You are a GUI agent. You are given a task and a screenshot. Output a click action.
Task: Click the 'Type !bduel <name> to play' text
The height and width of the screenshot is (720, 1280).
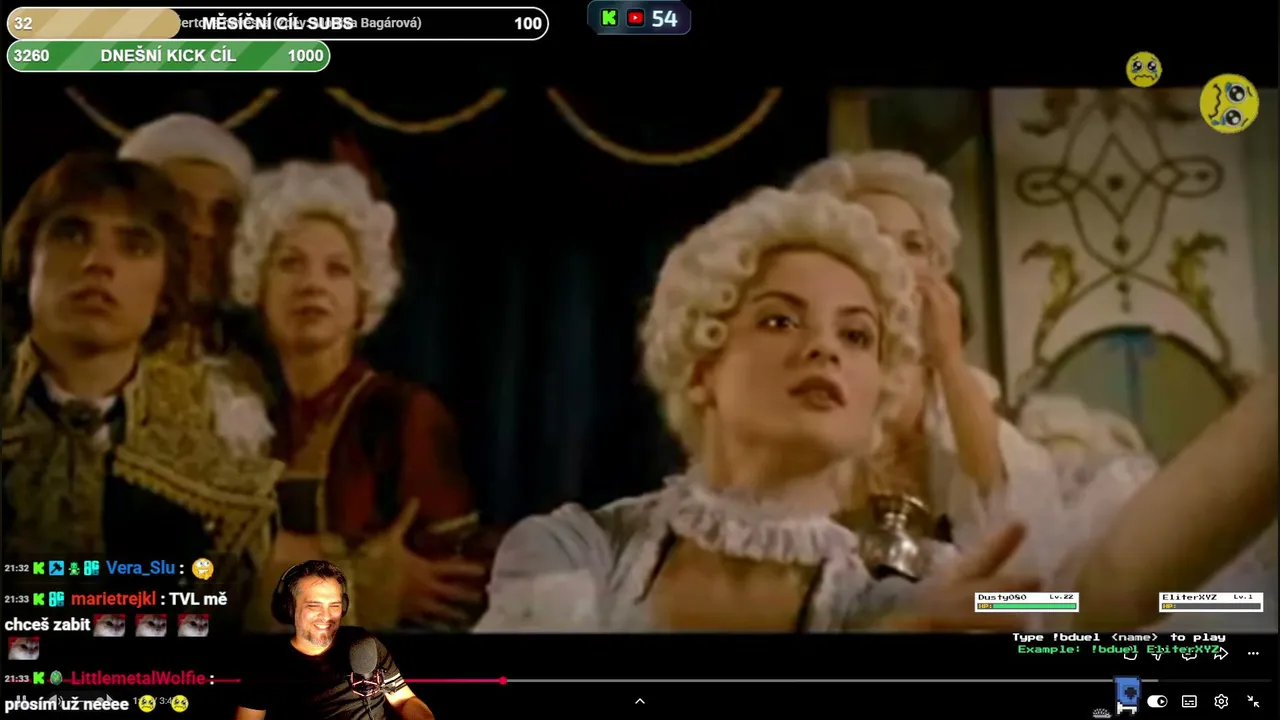pyautogui.click(x=1118, y=637)
